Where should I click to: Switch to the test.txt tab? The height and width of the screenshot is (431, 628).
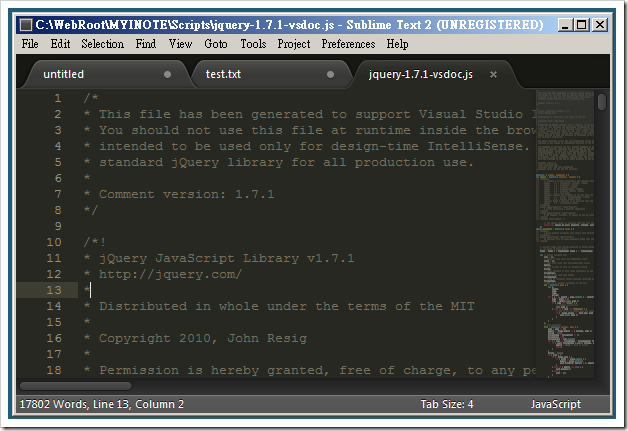[x=270, y=74]
